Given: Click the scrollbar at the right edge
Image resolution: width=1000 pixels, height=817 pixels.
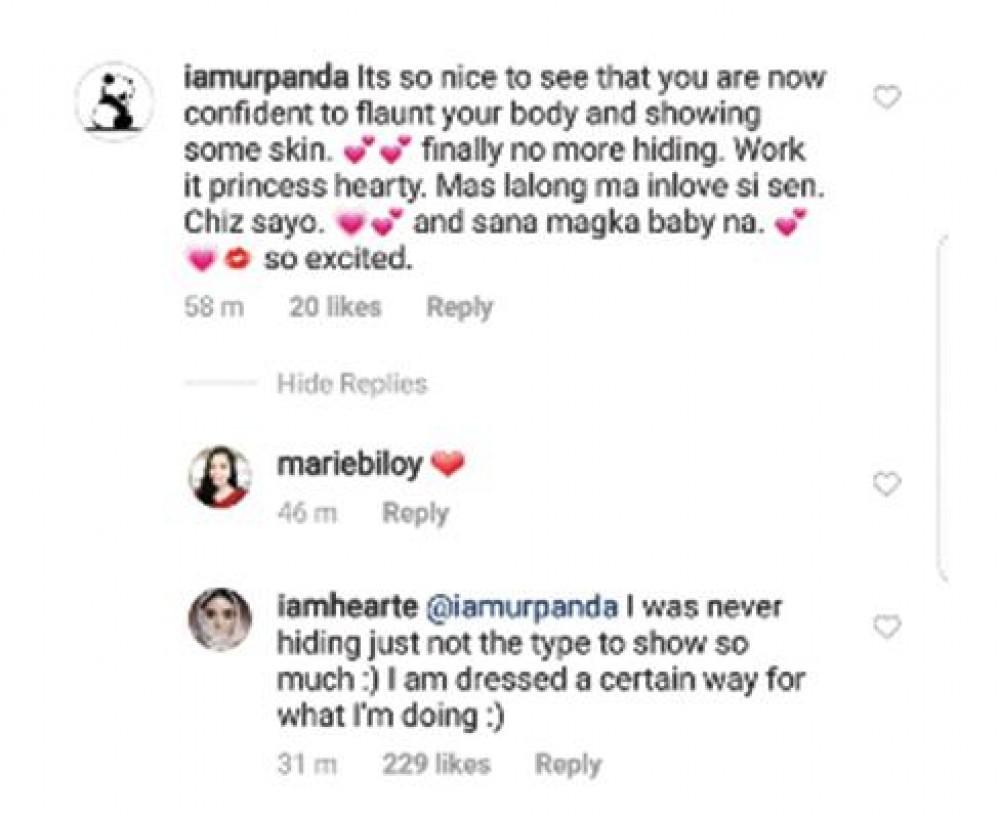Looking at the screenshot, I should (x=942, y=410).
